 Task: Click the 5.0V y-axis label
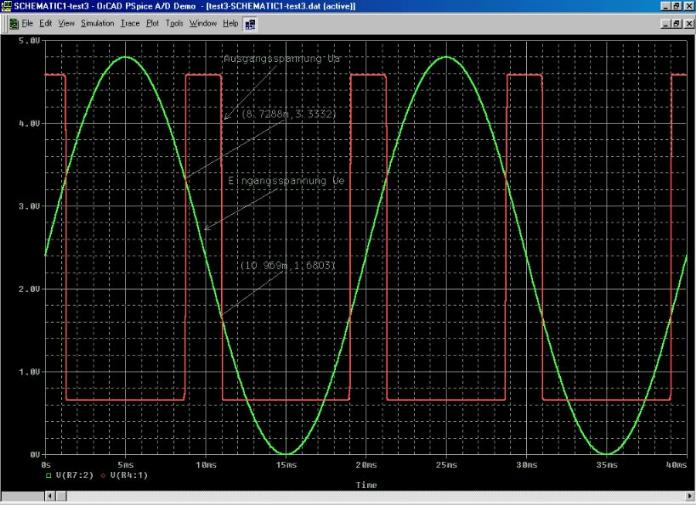30,40
